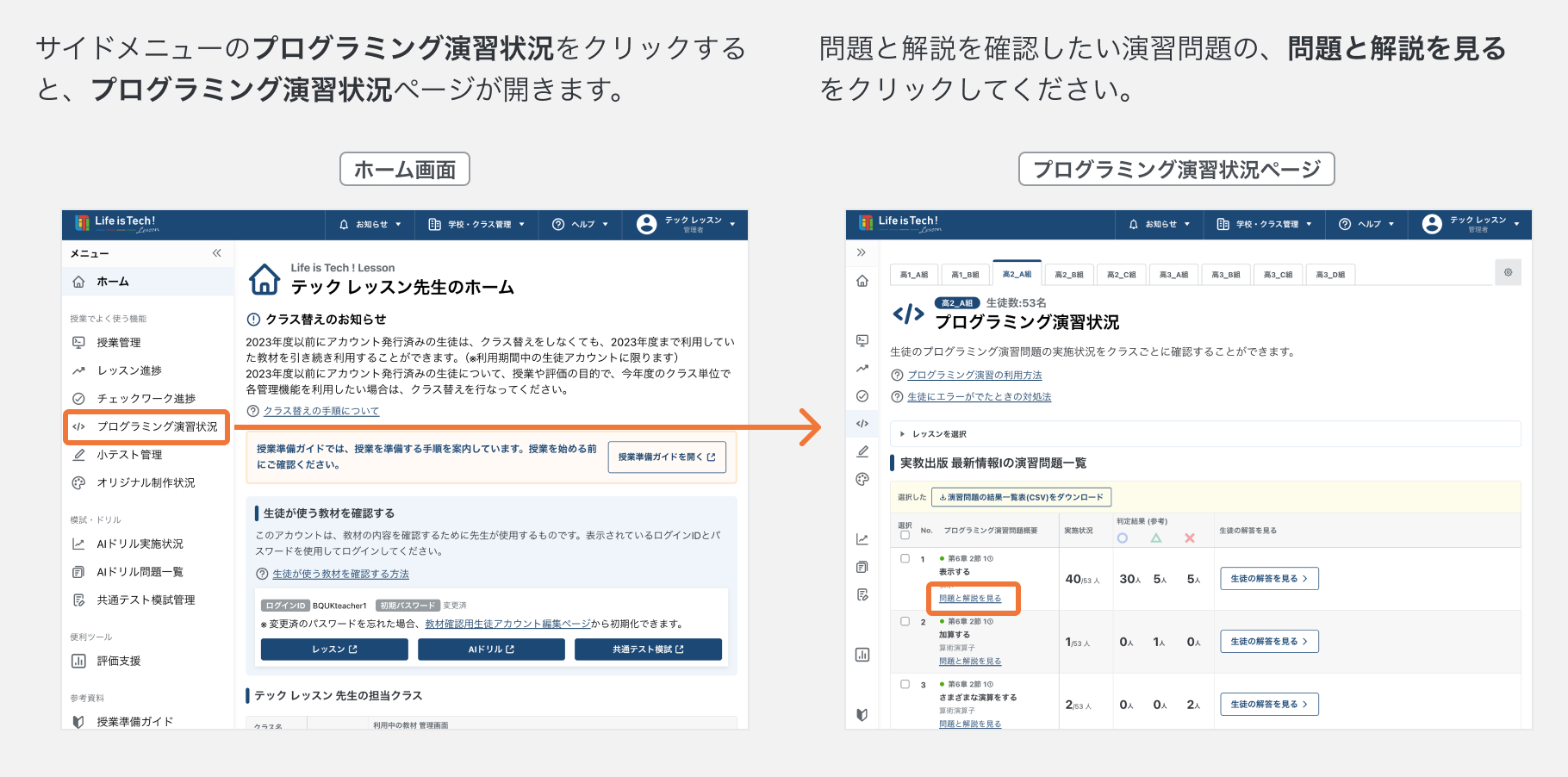Open お知らせ dropdown in home header
1568x777 pixels.
pyautogui.click(x=370, y=224)
